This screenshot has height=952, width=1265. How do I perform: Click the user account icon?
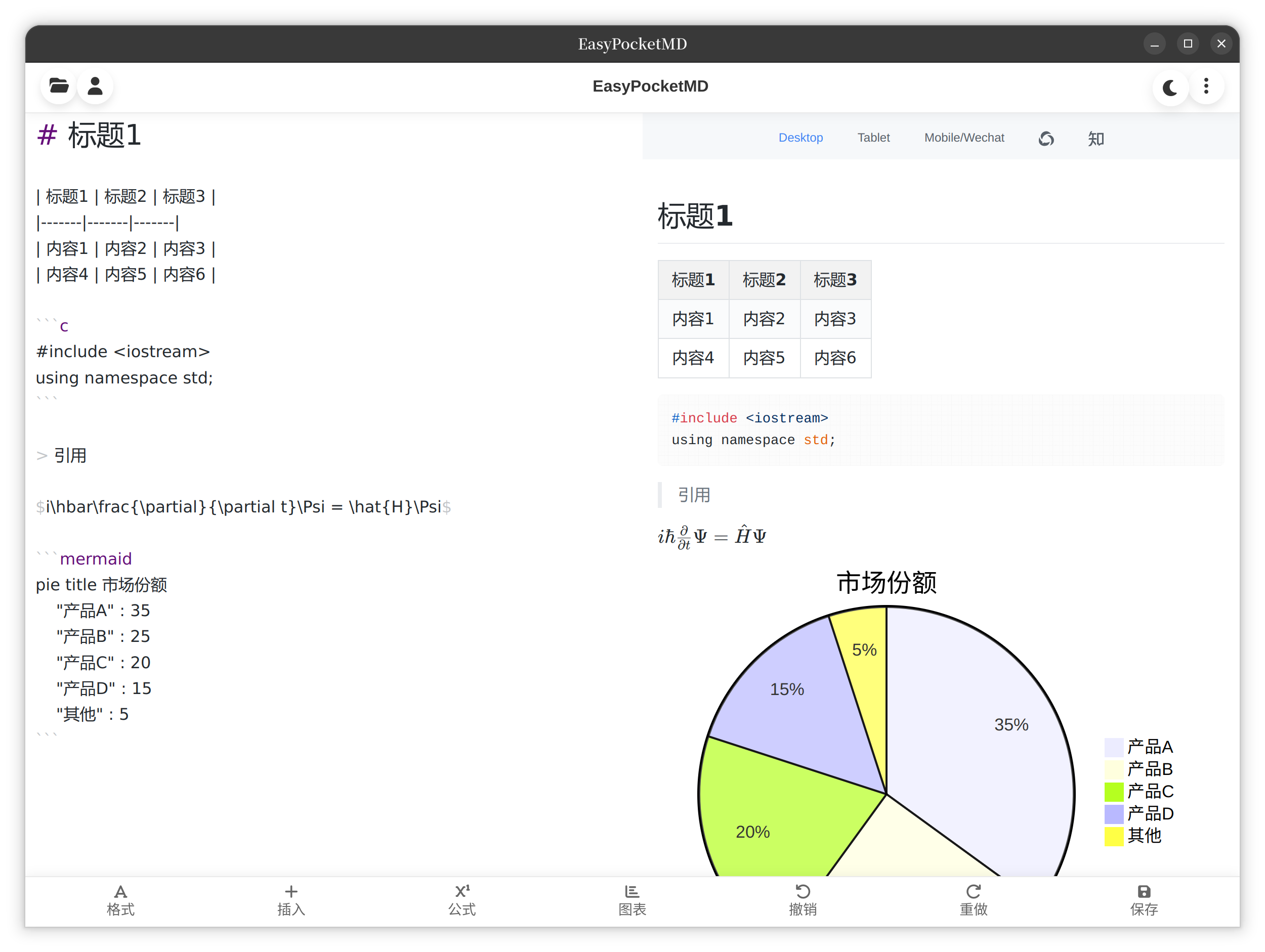point(95,86)
